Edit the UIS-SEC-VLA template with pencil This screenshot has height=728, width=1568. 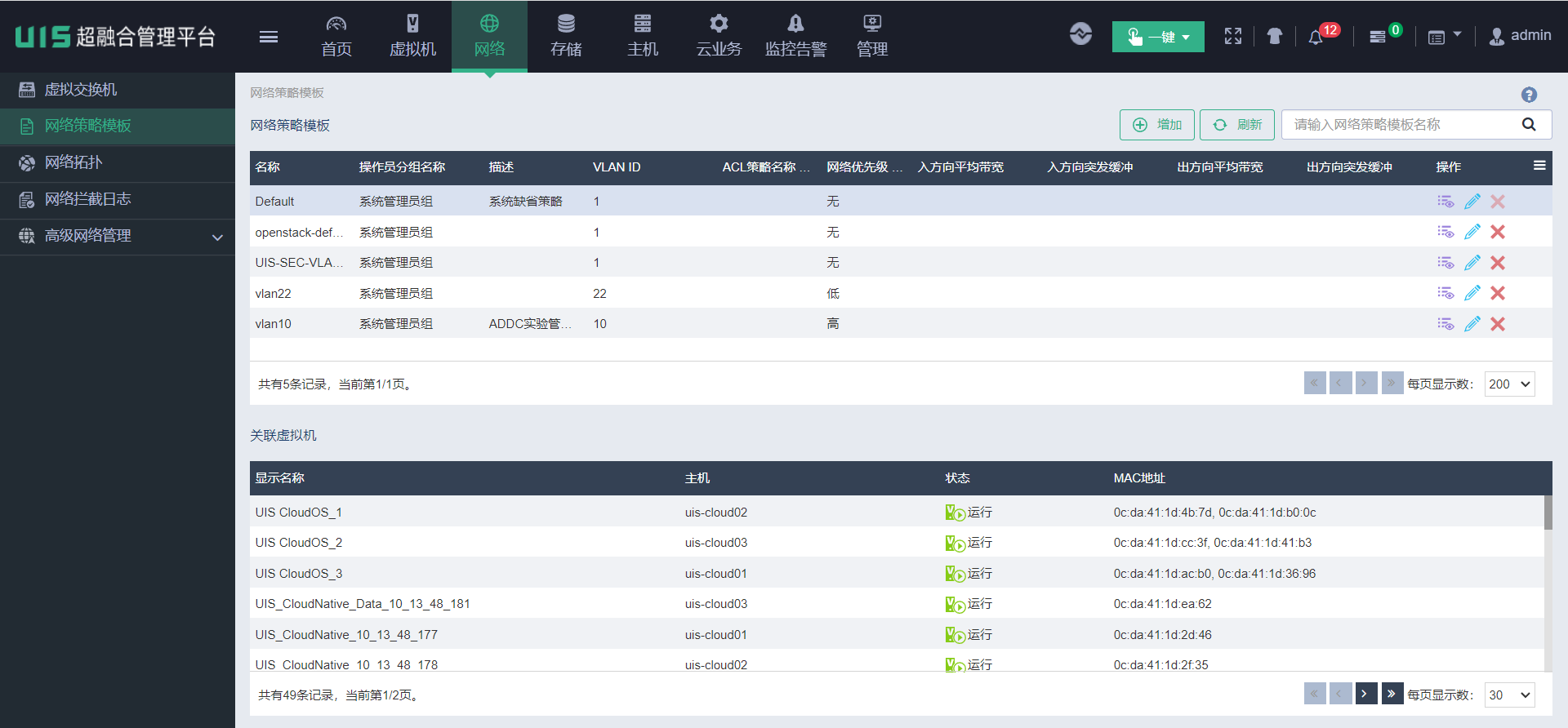1472,263
